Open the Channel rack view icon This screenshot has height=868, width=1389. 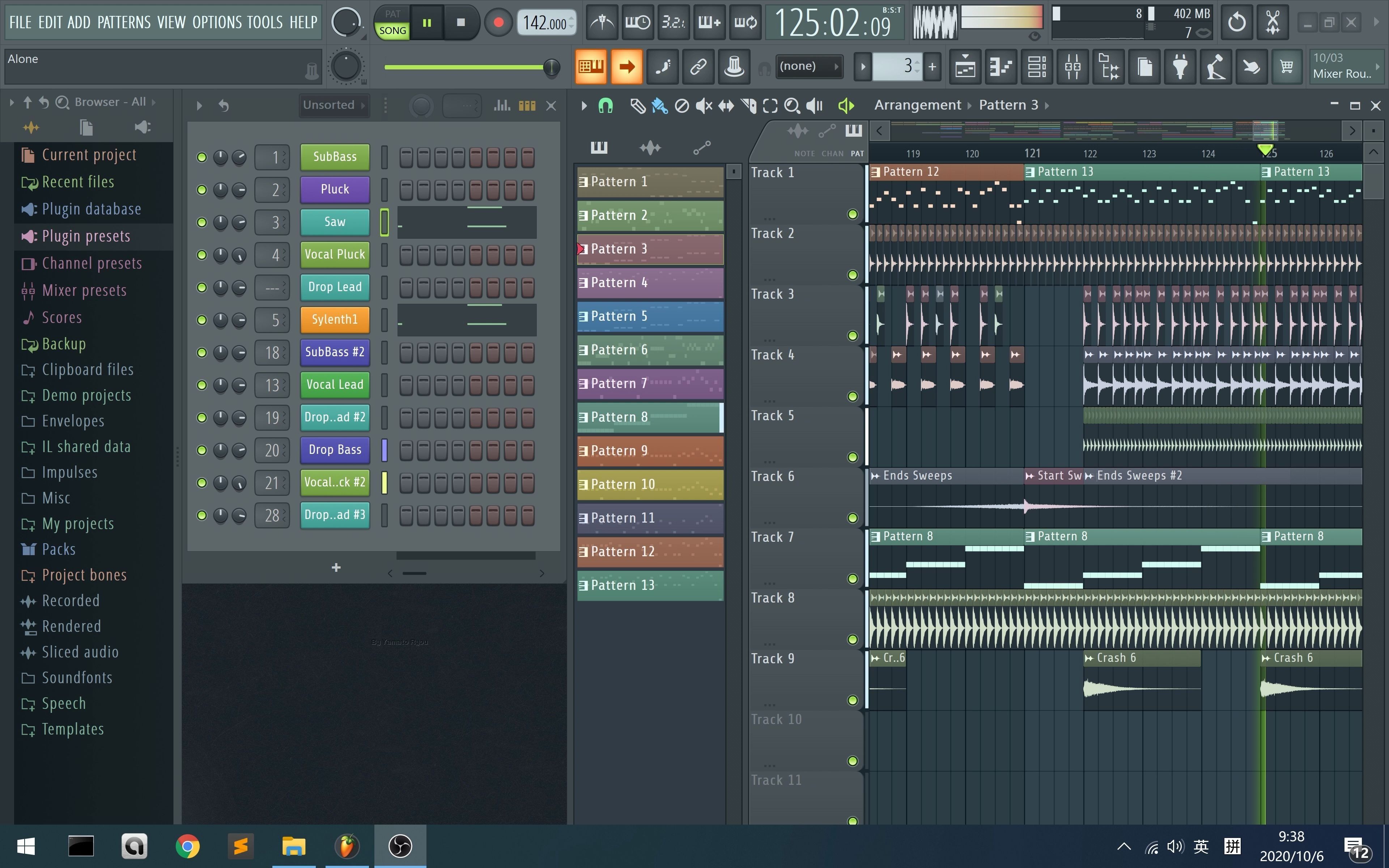point(1037,67)
